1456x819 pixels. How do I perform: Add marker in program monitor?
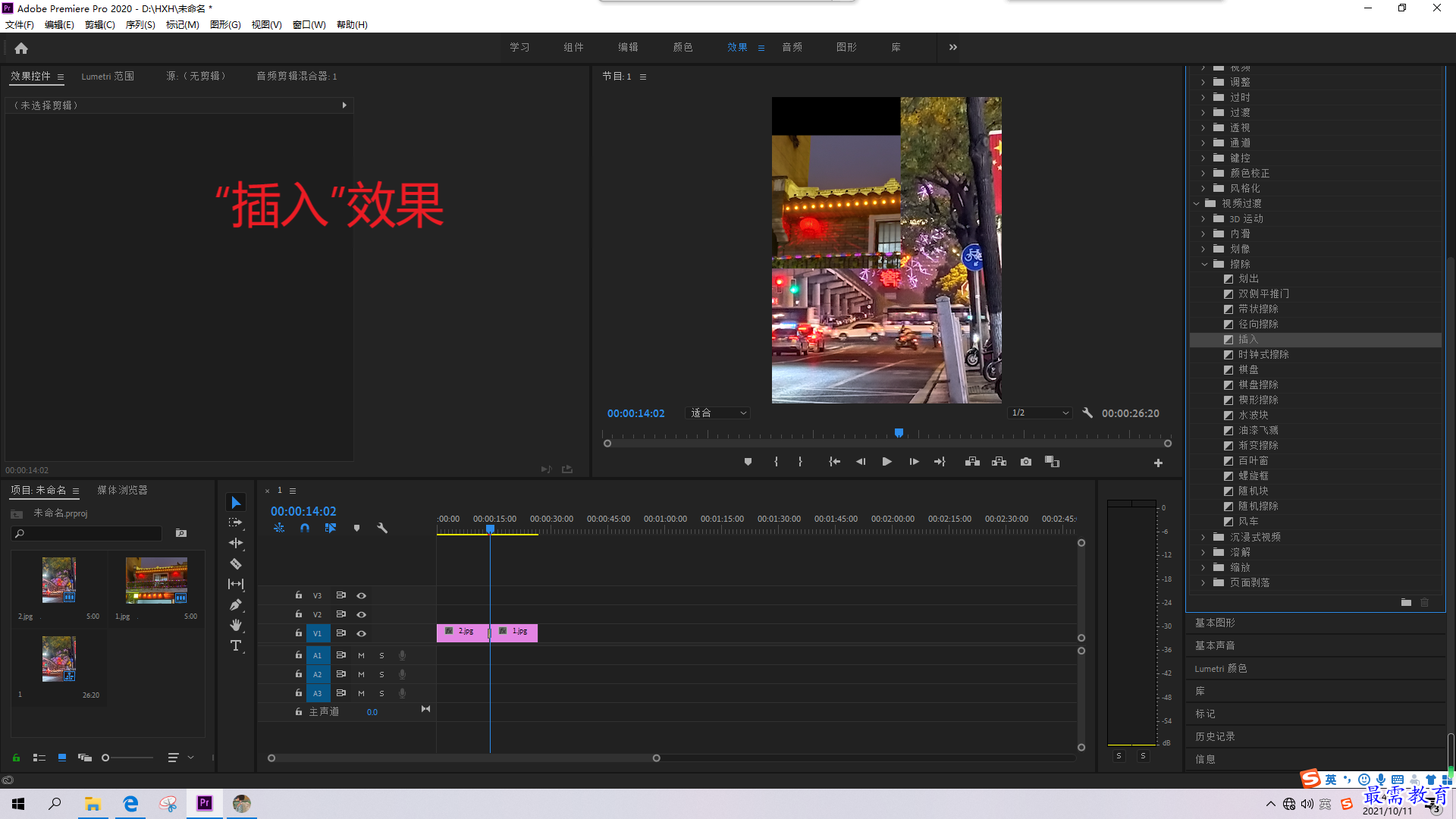(x=748, y=462)
